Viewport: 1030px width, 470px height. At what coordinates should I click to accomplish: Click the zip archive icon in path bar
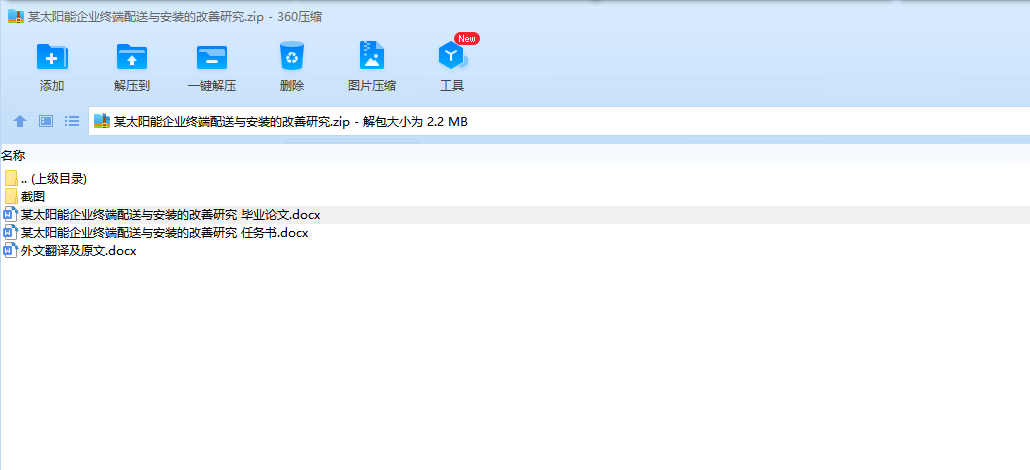point(101,121)
